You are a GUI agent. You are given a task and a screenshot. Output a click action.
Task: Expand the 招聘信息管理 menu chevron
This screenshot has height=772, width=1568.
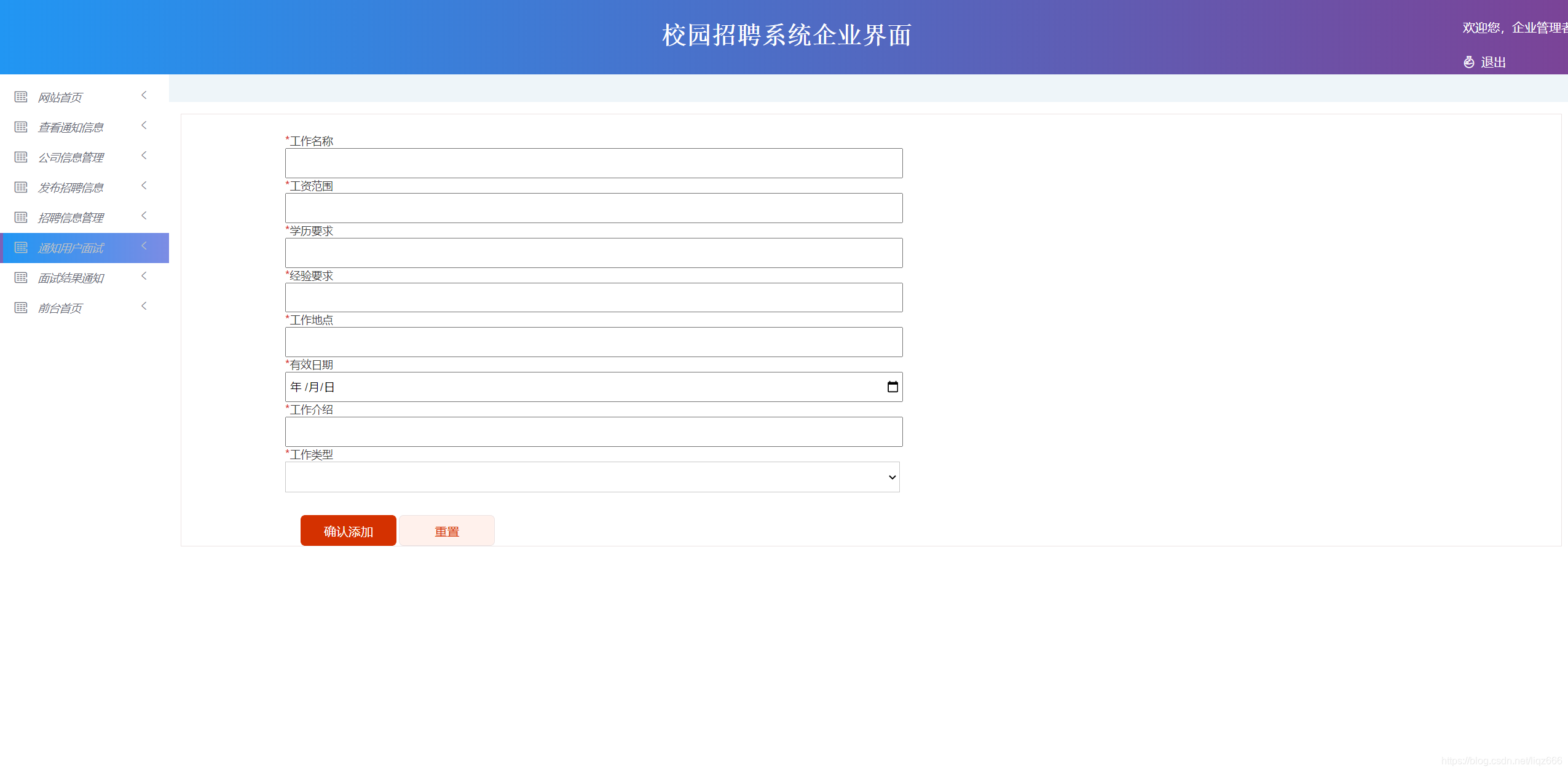(144, 216)
